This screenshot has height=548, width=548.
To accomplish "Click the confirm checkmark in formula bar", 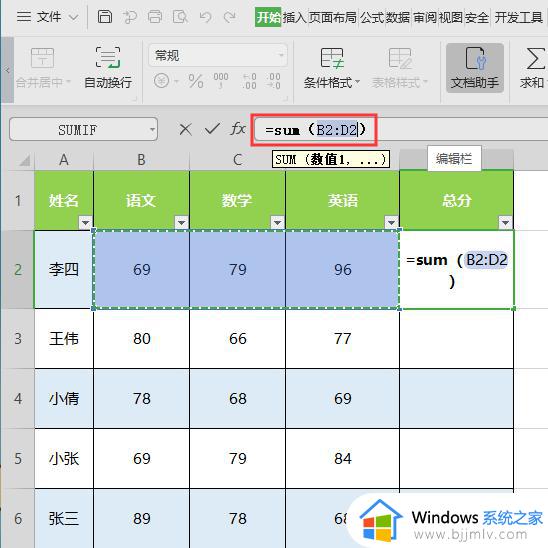I will point(212,129).
